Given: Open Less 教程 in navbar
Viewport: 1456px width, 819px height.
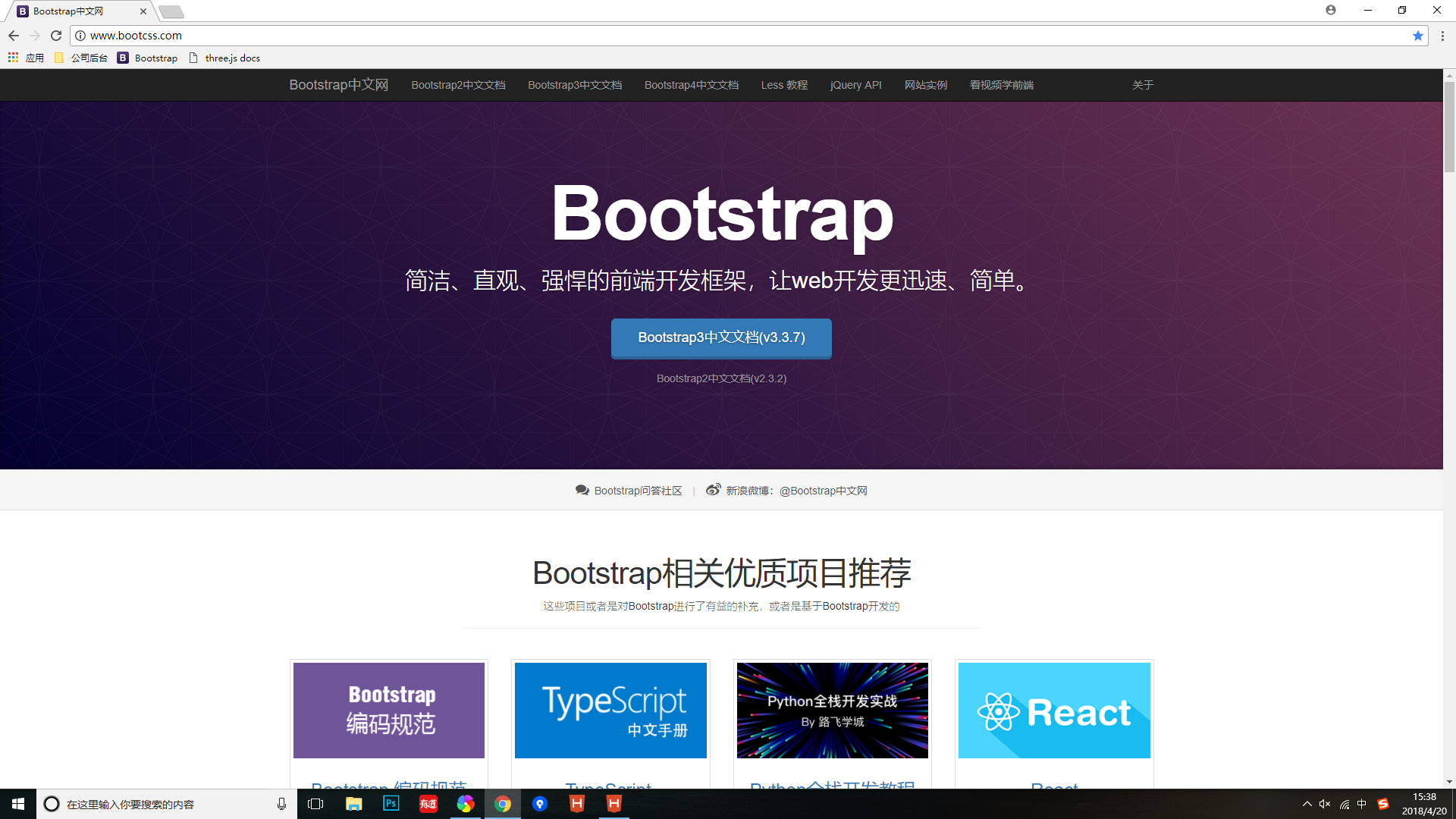Looking at the screenshot, I should point(784,85).
